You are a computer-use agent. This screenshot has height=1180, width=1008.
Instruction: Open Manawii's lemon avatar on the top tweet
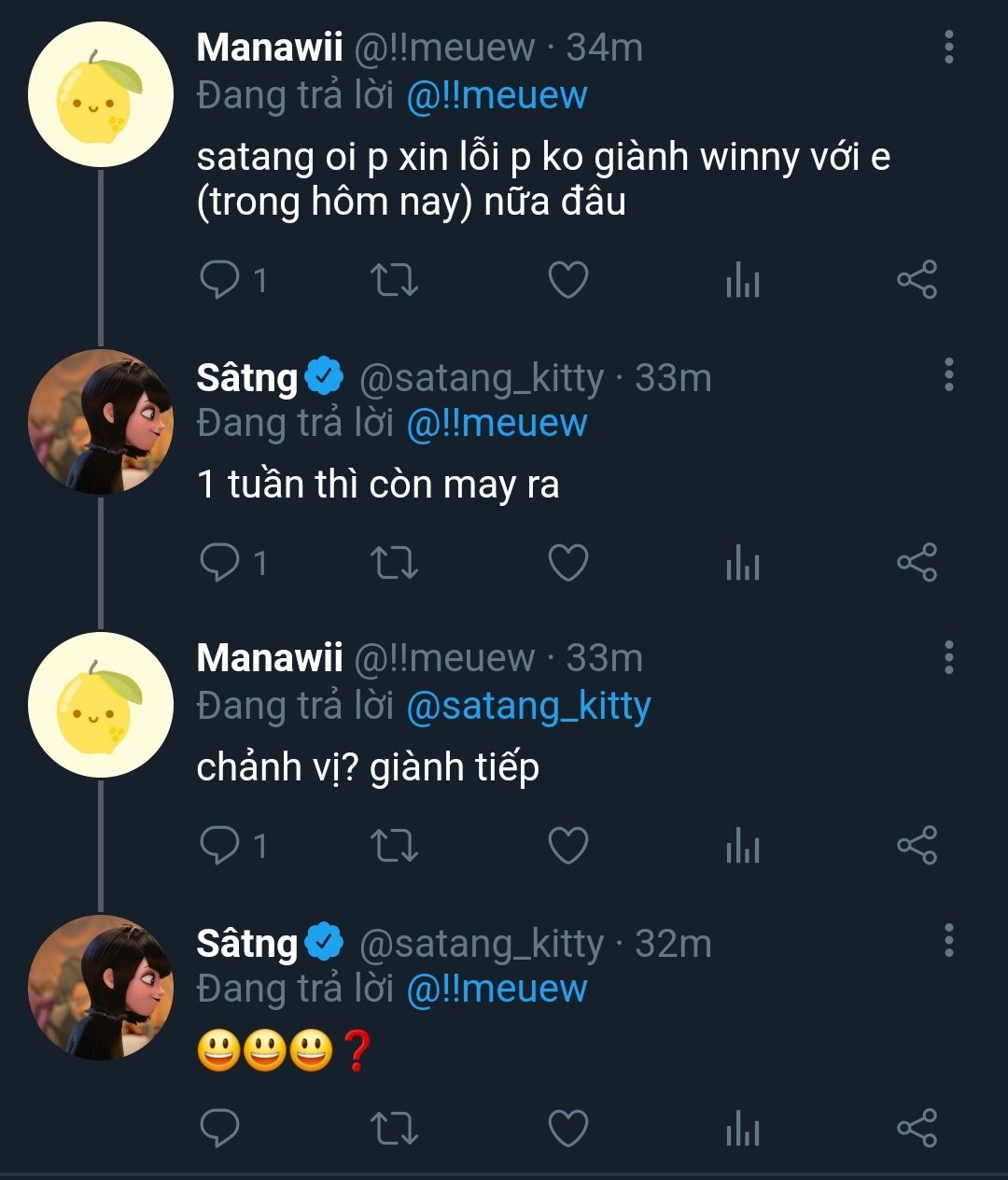pos(101,95)
